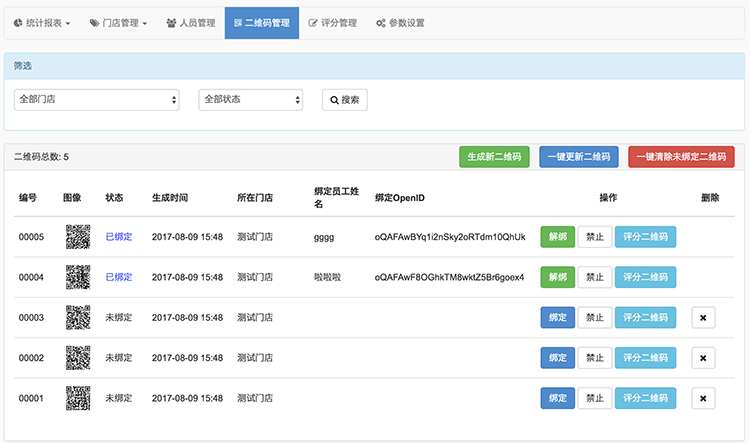Viewport: 750px width, 443px height.
Task: Click blue 一键更新二维码 button
Action: 579,157
